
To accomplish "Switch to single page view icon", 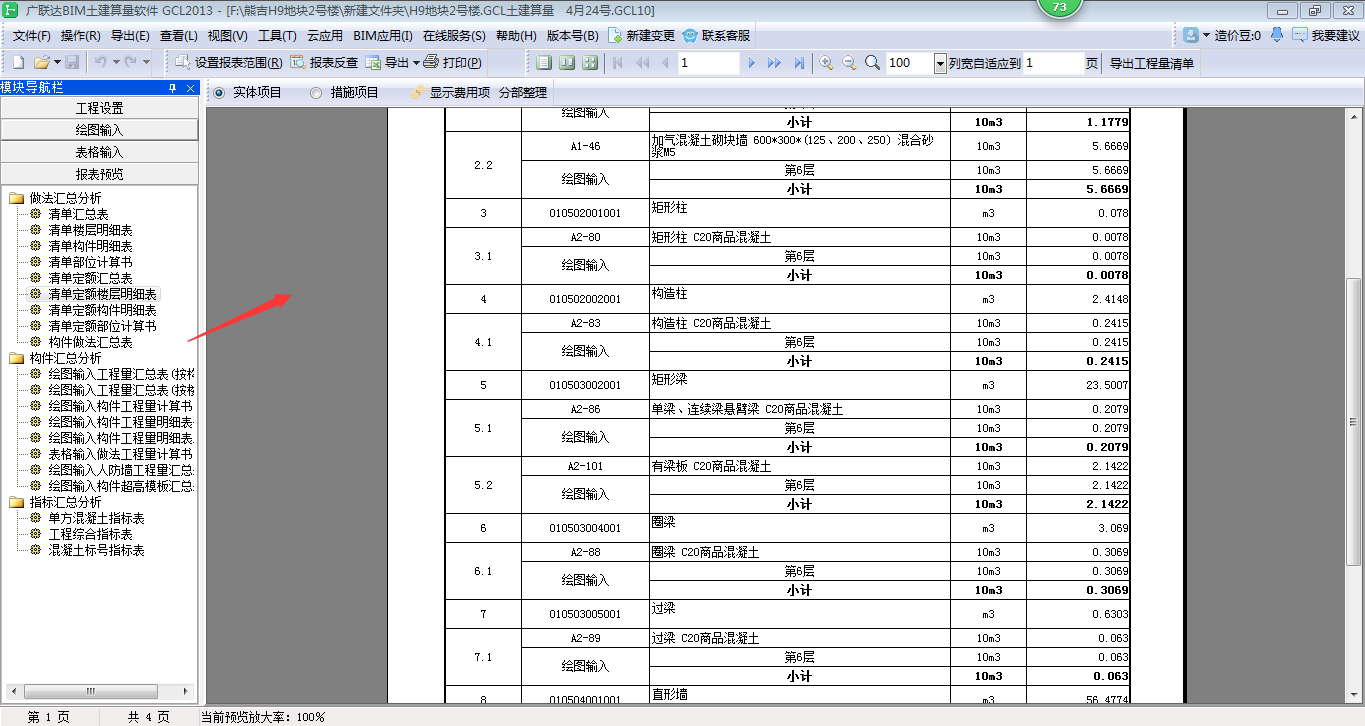I will tap(544, 62).
